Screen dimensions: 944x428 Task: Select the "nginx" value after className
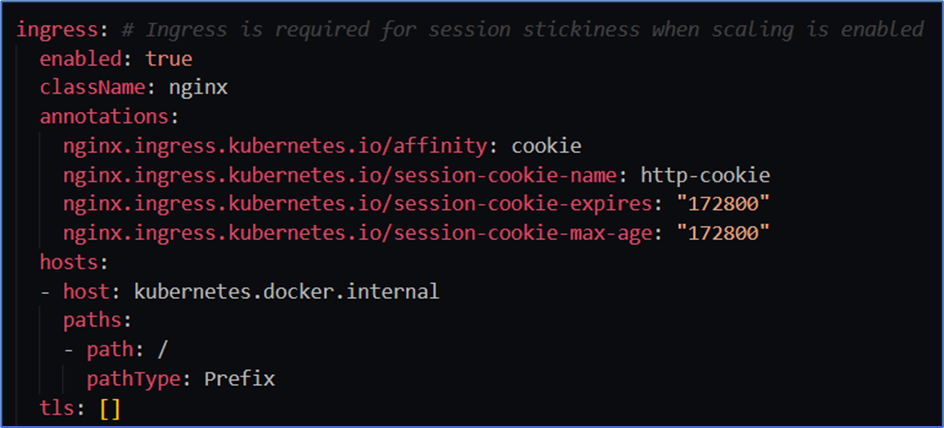(197, 88)
